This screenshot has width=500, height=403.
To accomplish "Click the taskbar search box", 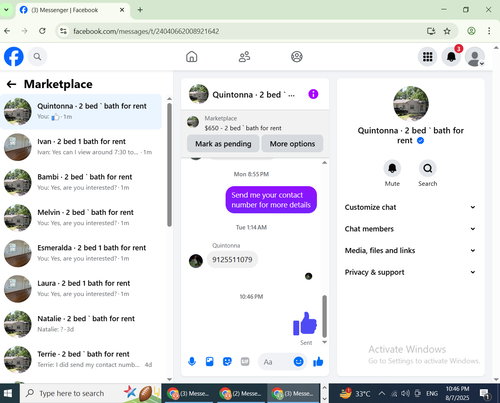I will coord(90,394).
